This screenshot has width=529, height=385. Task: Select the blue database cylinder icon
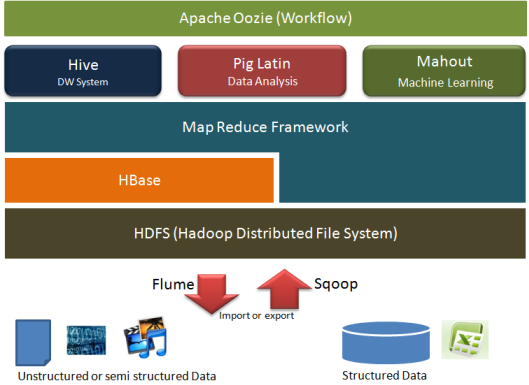click(386, 342)
